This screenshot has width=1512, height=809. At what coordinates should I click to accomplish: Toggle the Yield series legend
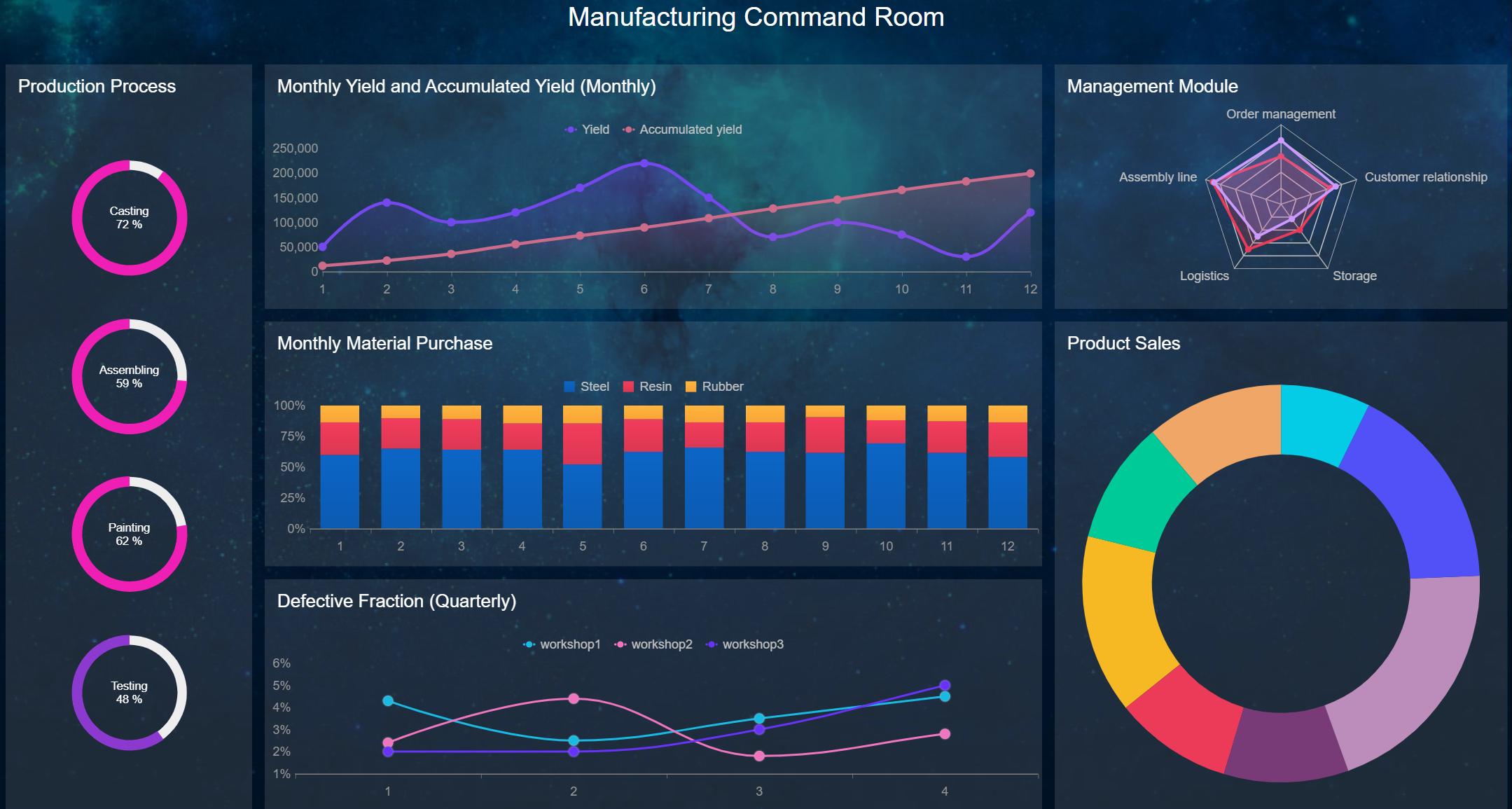(587, 130)
